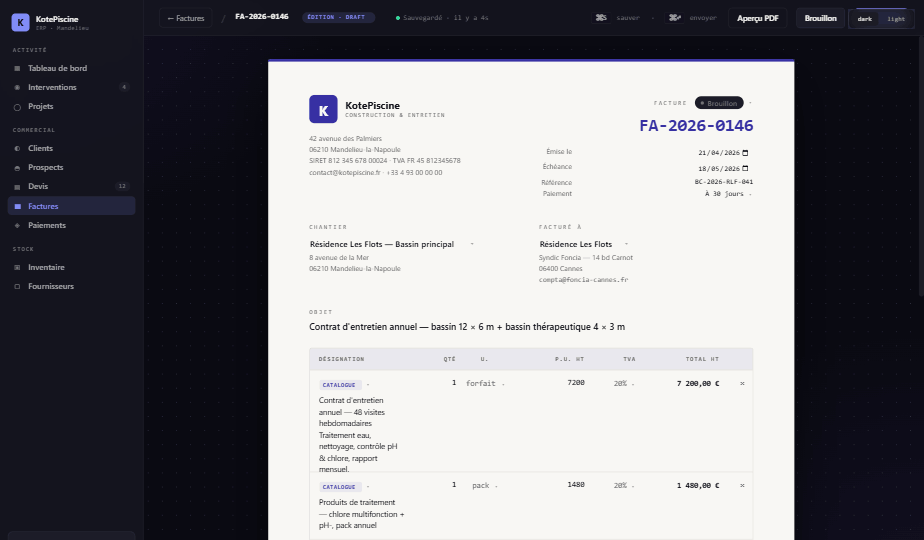Click the envoyer shortcut icon
The width and height of the screenshot is (924, 540).
675,18
